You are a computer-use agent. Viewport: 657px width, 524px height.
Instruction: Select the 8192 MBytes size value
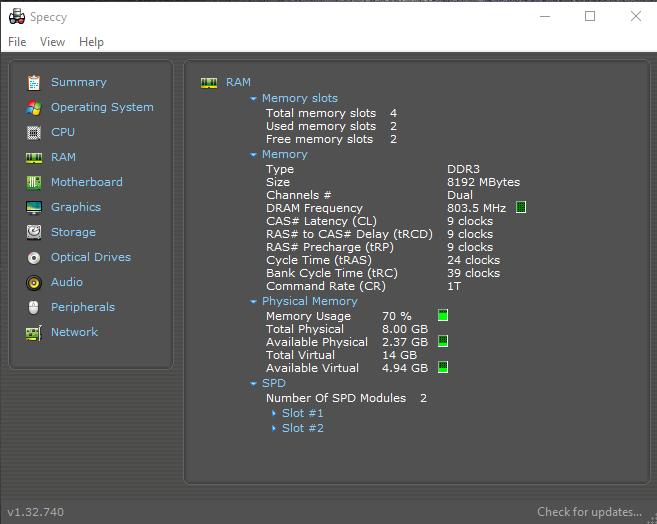(484, 182)
